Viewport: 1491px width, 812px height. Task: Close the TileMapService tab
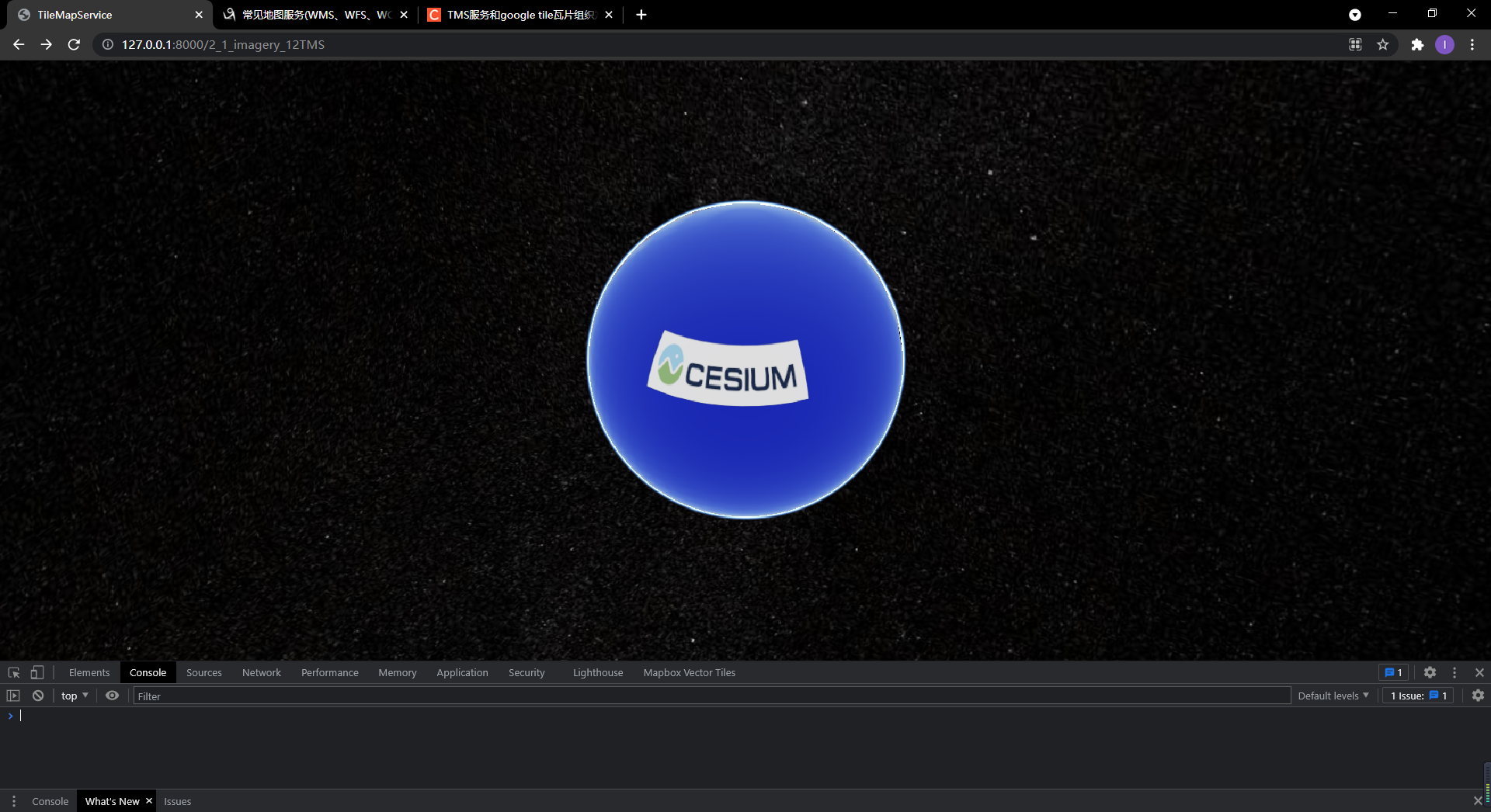click(x=199, y=15)
